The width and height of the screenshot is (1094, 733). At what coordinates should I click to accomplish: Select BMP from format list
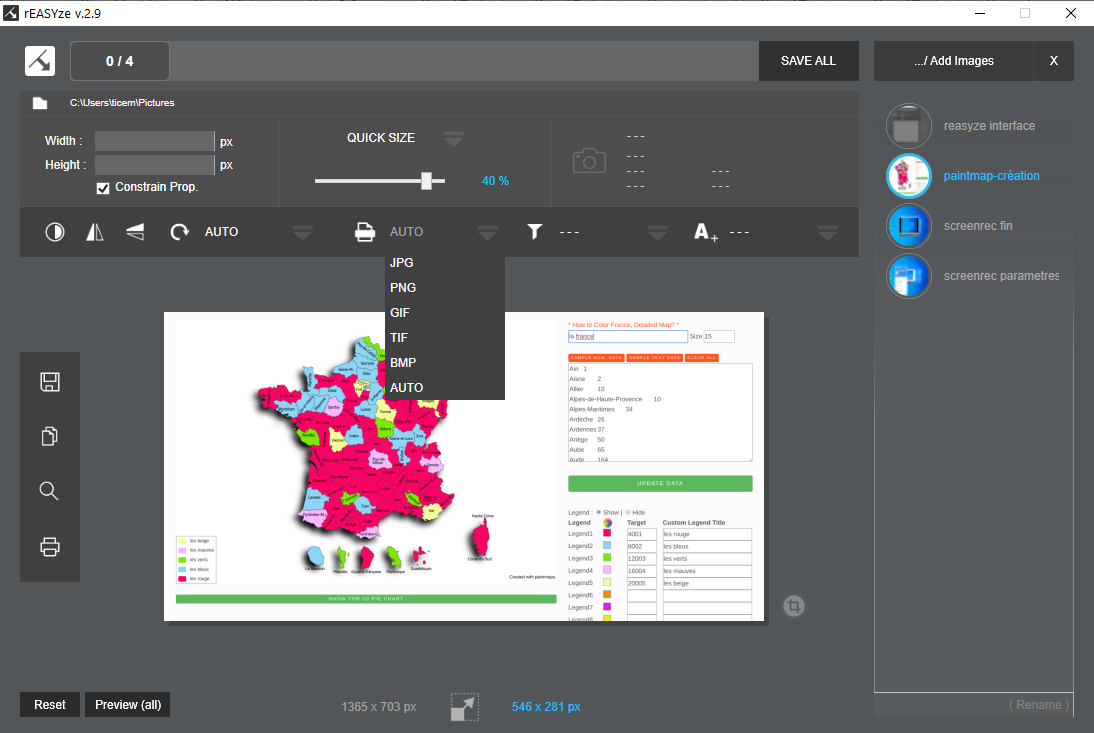[x=444, y=363]
